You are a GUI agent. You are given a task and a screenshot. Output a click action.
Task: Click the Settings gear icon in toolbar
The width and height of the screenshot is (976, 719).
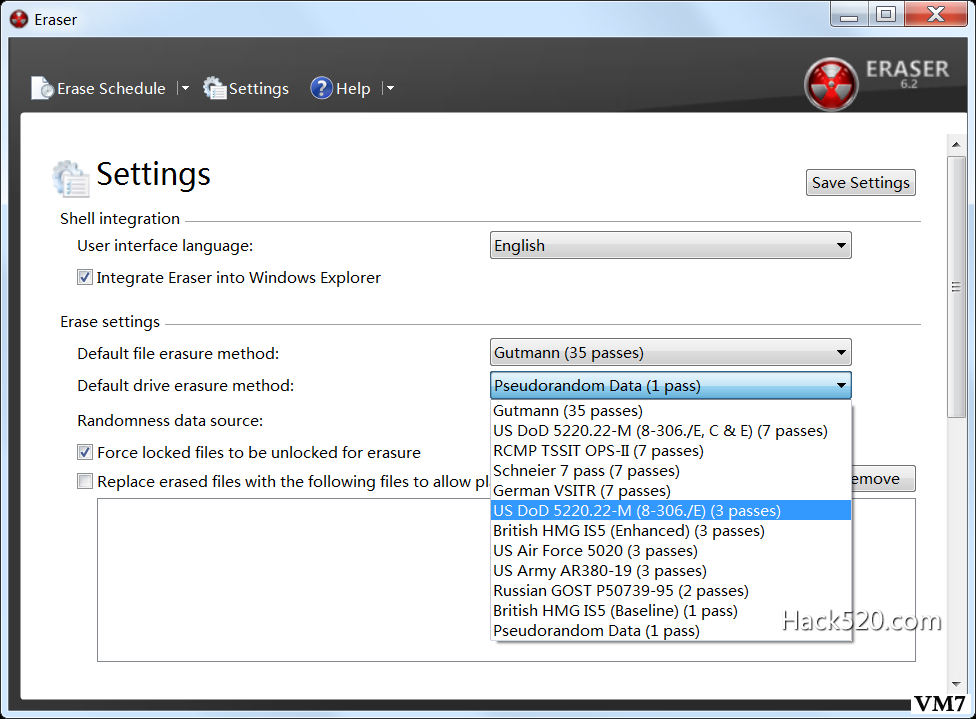pos(215,88)
